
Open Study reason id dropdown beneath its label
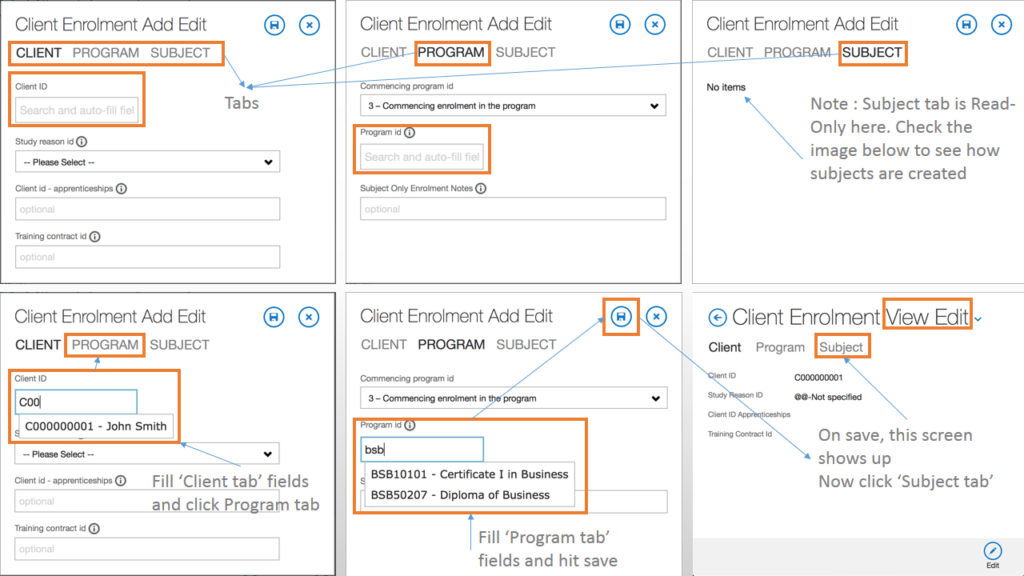point(147,162)
